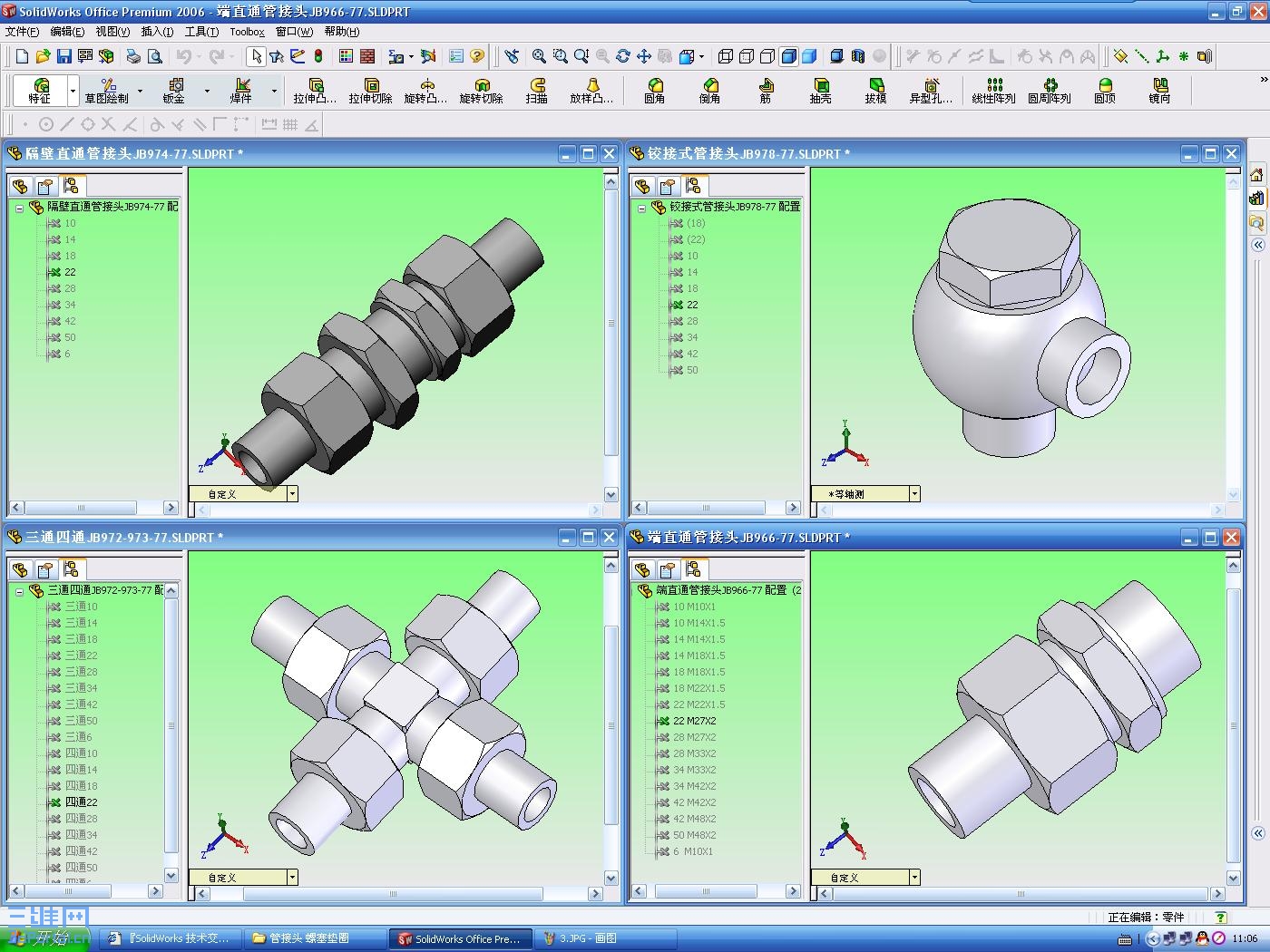Click the Section View icon
The height and width of the screenshot is (952, 1270).
(858, 56)
